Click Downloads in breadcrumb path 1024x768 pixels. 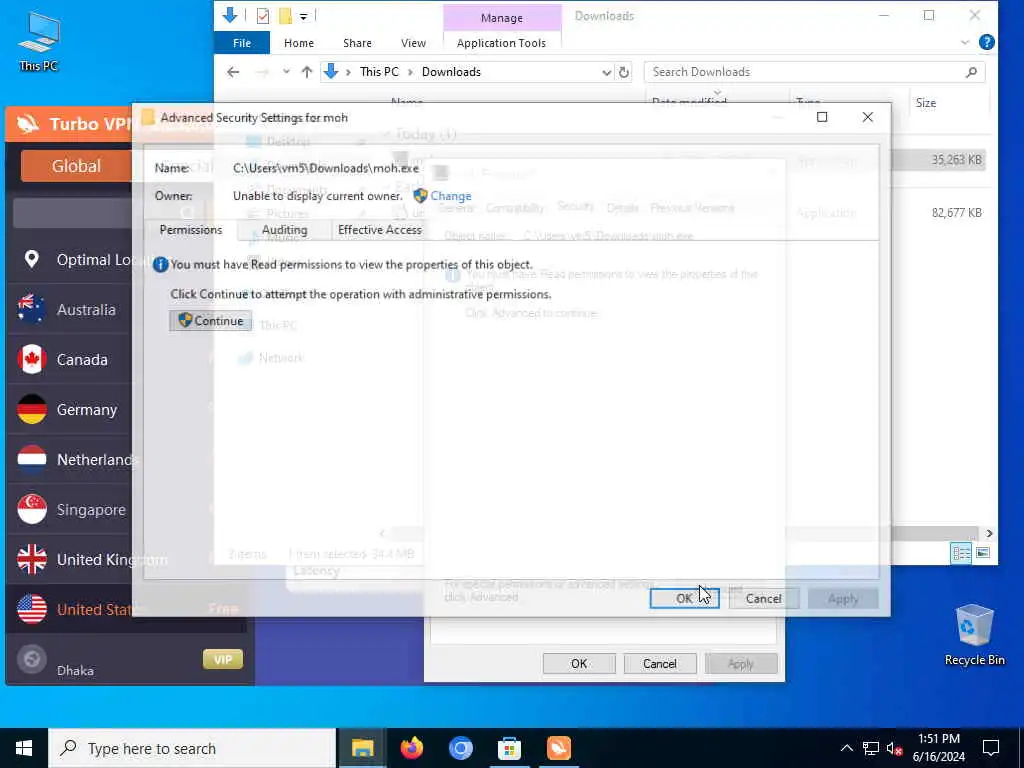(451, 72)
